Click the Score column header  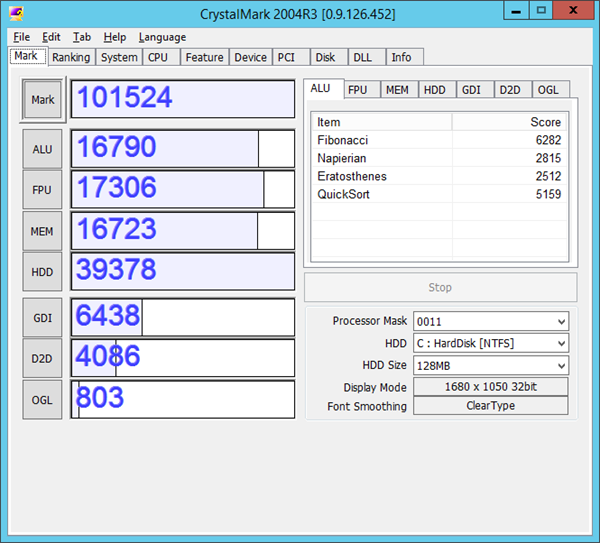click(x=509, y=122)
